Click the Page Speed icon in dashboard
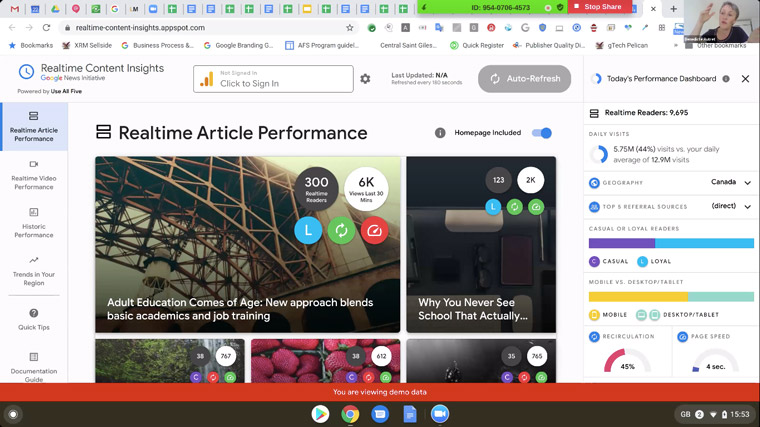The height and width of the screenshot is (427, 760). coord(682,336)
